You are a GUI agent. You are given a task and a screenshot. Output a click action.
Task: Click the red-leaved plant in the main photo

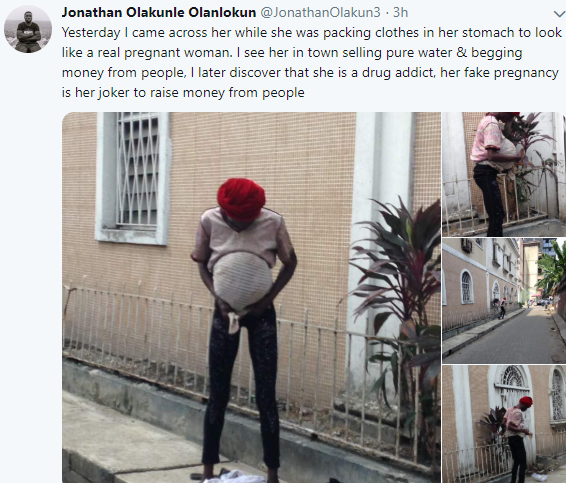coord(395,309)
